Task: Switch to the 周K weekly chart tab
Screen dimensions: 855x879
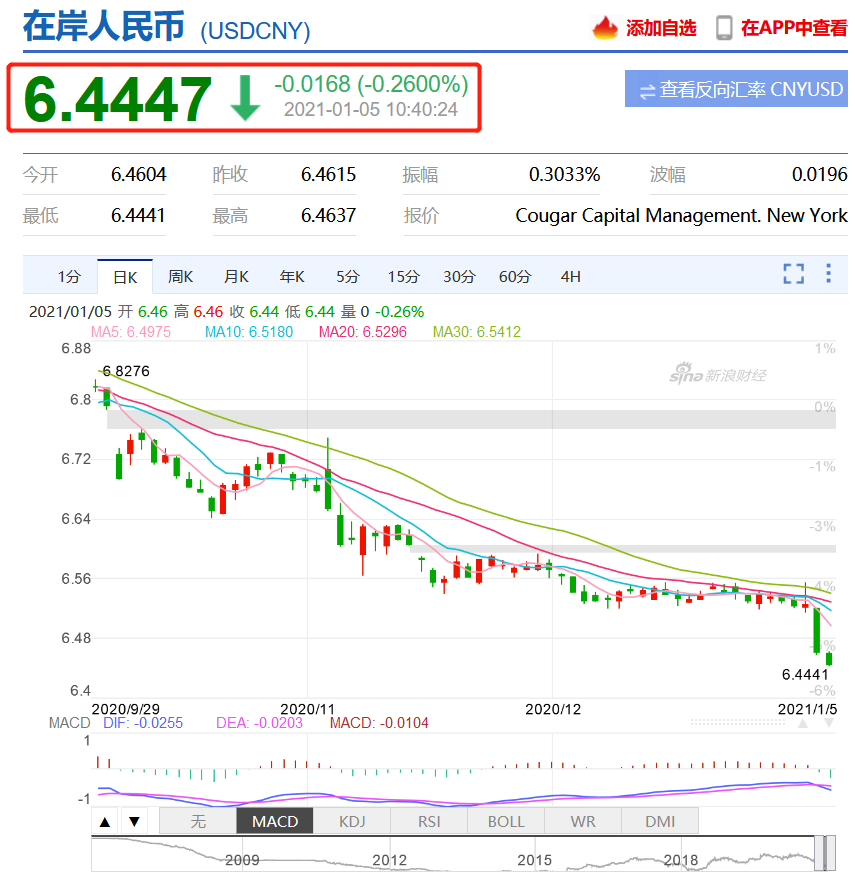Action: [x=180, y=276]
